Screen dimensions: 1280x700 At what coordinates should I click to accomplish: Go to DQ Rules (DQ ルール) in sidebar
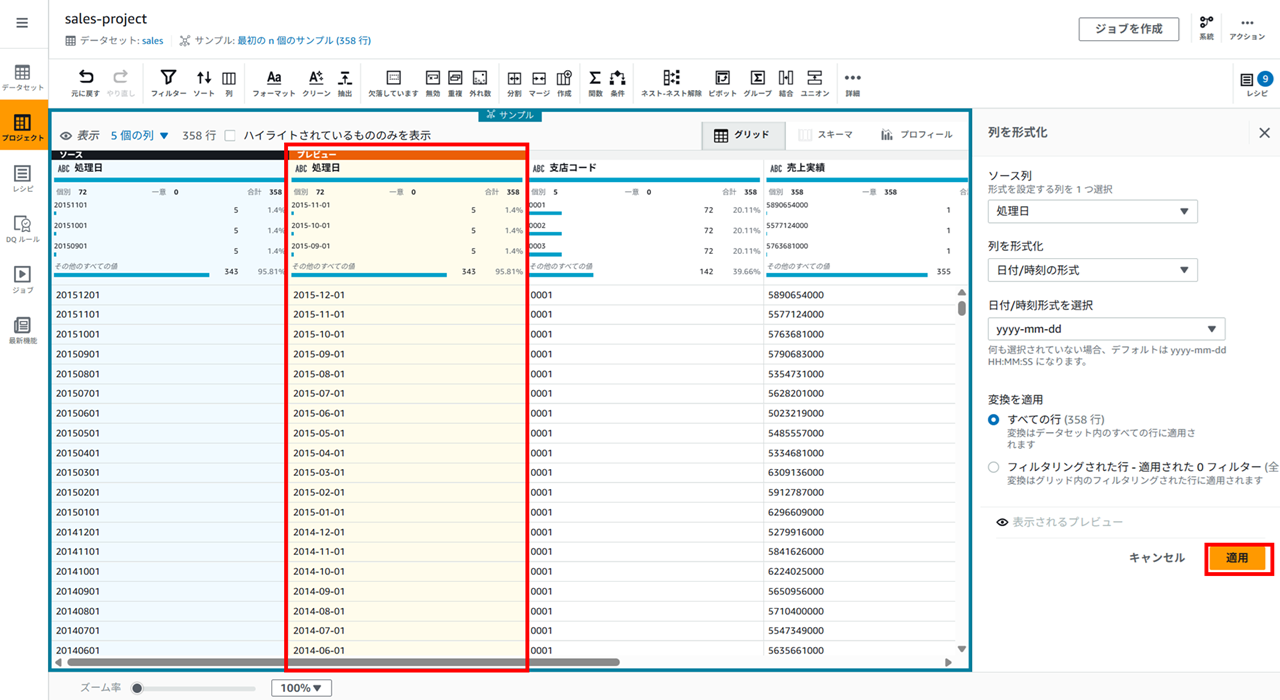pos(23,229)
